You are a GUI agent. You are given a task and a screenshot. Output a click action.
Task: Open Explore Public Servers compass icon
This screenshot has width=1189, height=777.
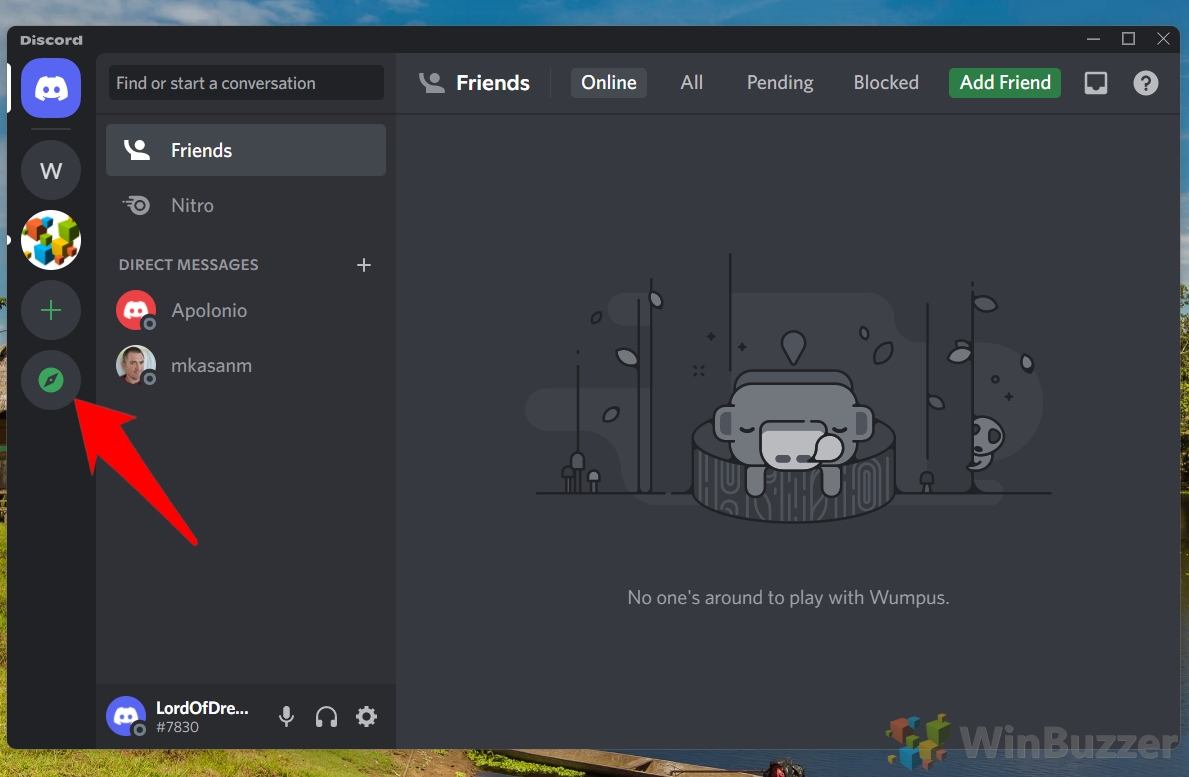coord(51,380)
